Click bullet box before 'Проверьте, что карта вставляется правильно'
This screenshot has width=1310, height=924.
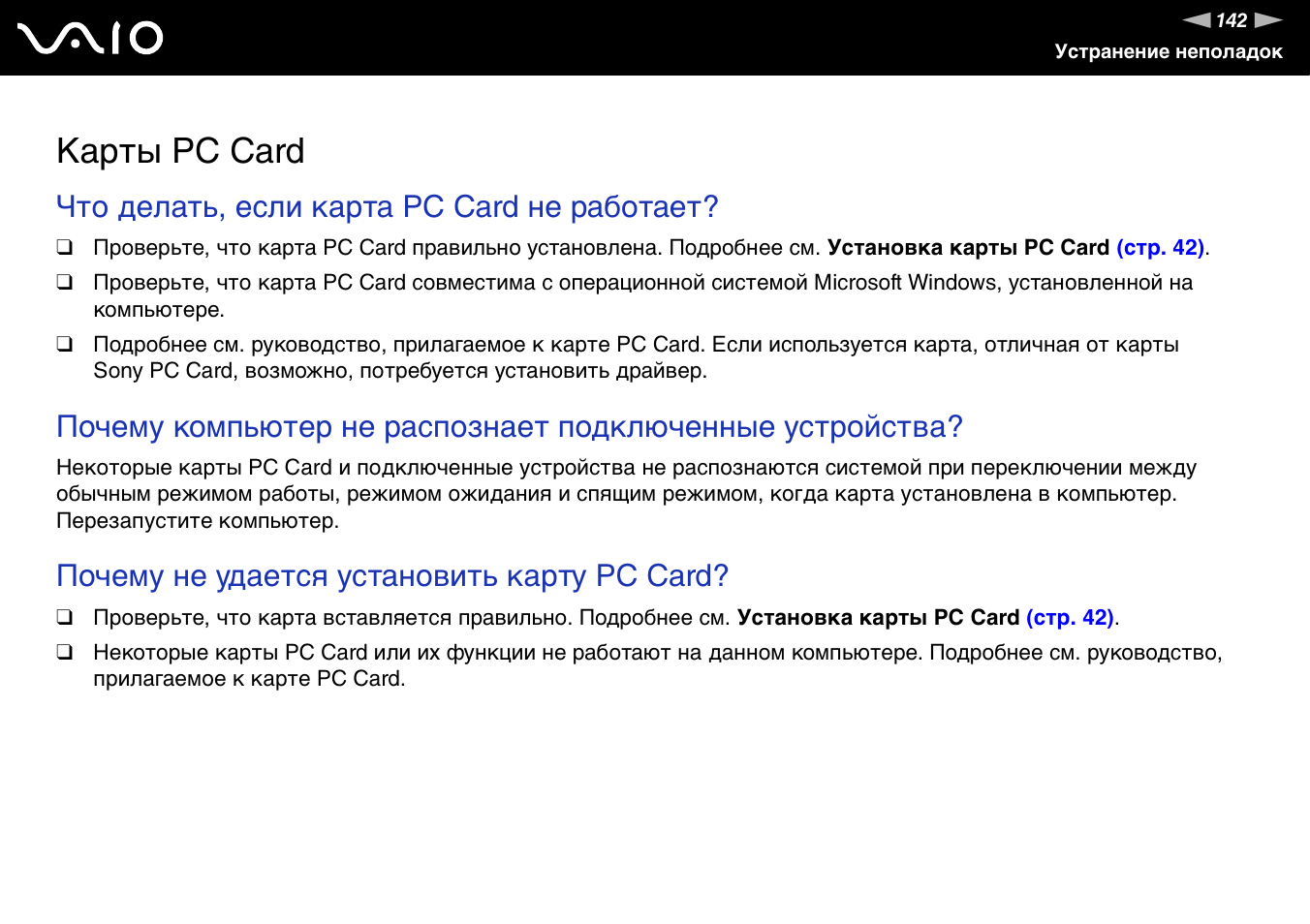coord(64,617)
